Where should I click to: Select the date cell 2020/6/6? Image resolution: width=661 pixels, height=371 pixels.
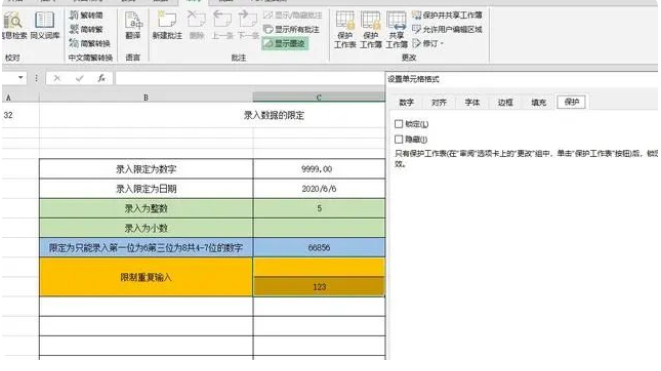coord(319,188)
